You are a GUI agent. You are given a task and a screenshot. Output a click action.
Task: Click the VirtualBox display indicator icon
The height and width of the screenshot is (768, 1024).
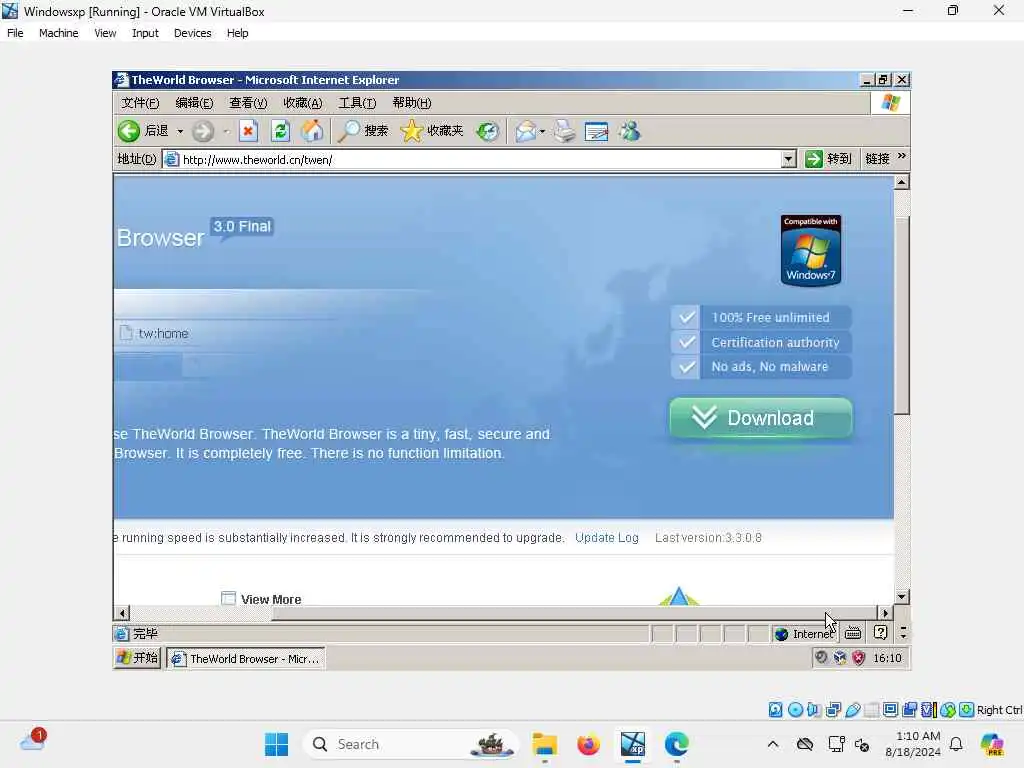[890, 710]
